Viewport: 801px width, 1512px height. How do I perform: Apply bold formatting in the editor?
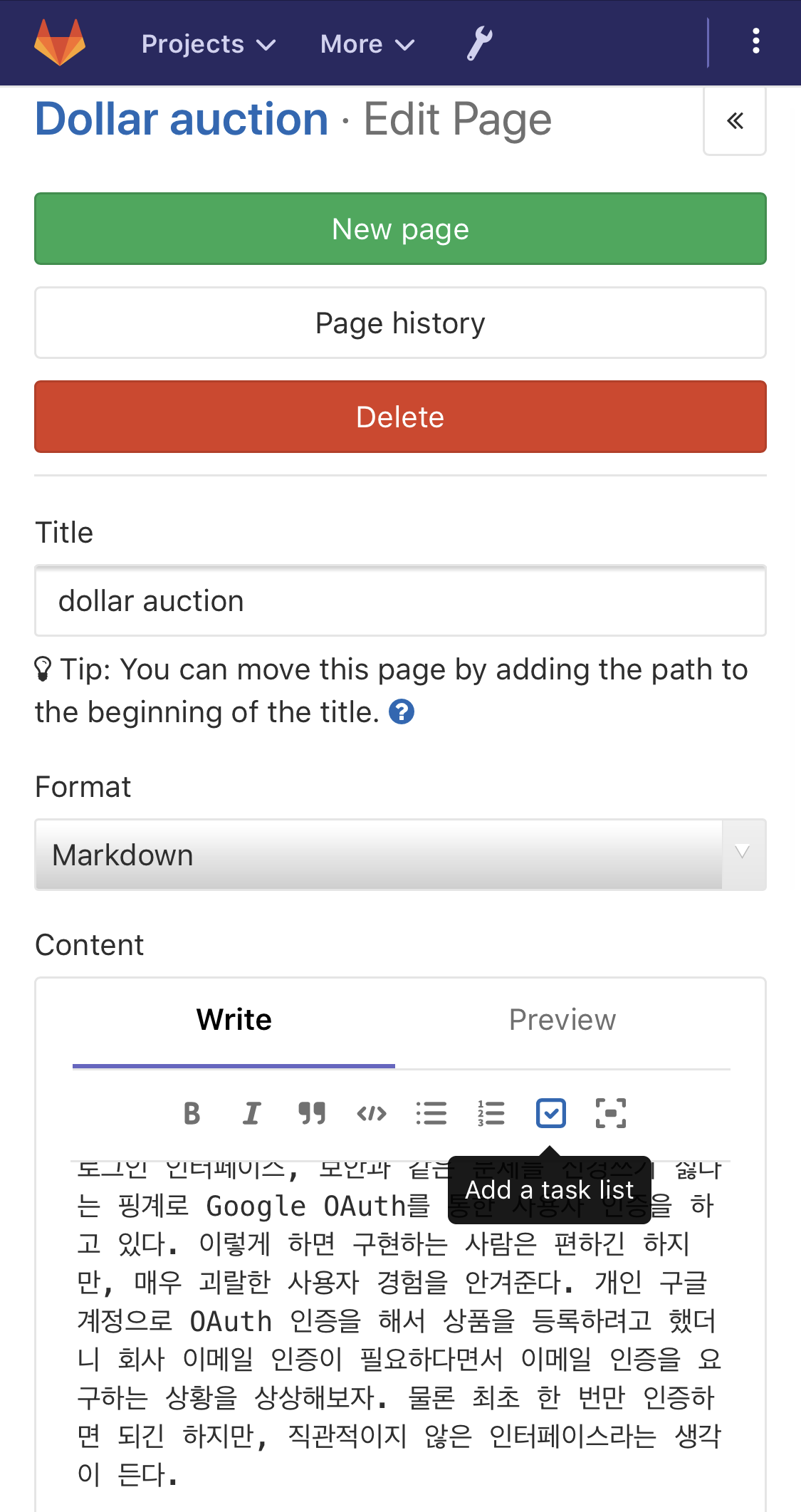pyautogui.click(x=191, y=1112)
